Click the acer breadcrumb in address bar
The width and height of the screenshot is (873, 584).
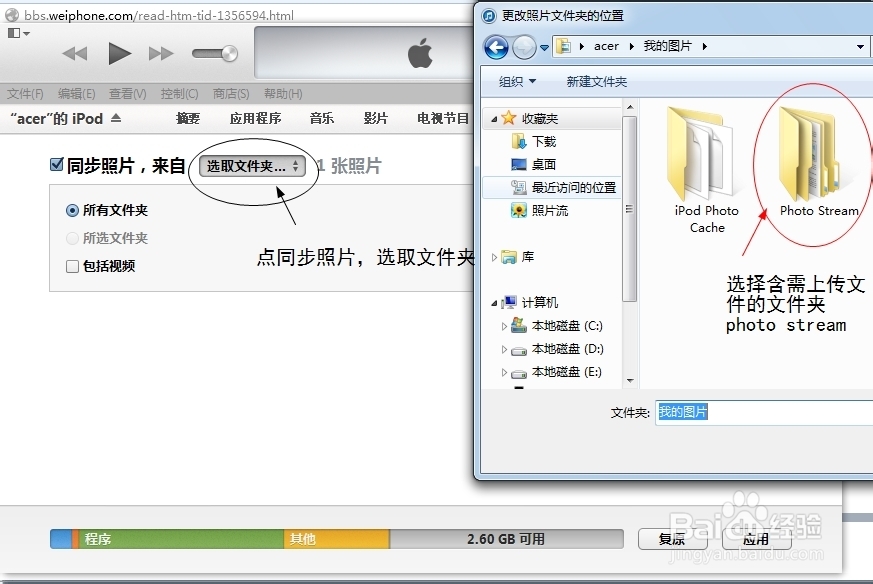[606, 46]
